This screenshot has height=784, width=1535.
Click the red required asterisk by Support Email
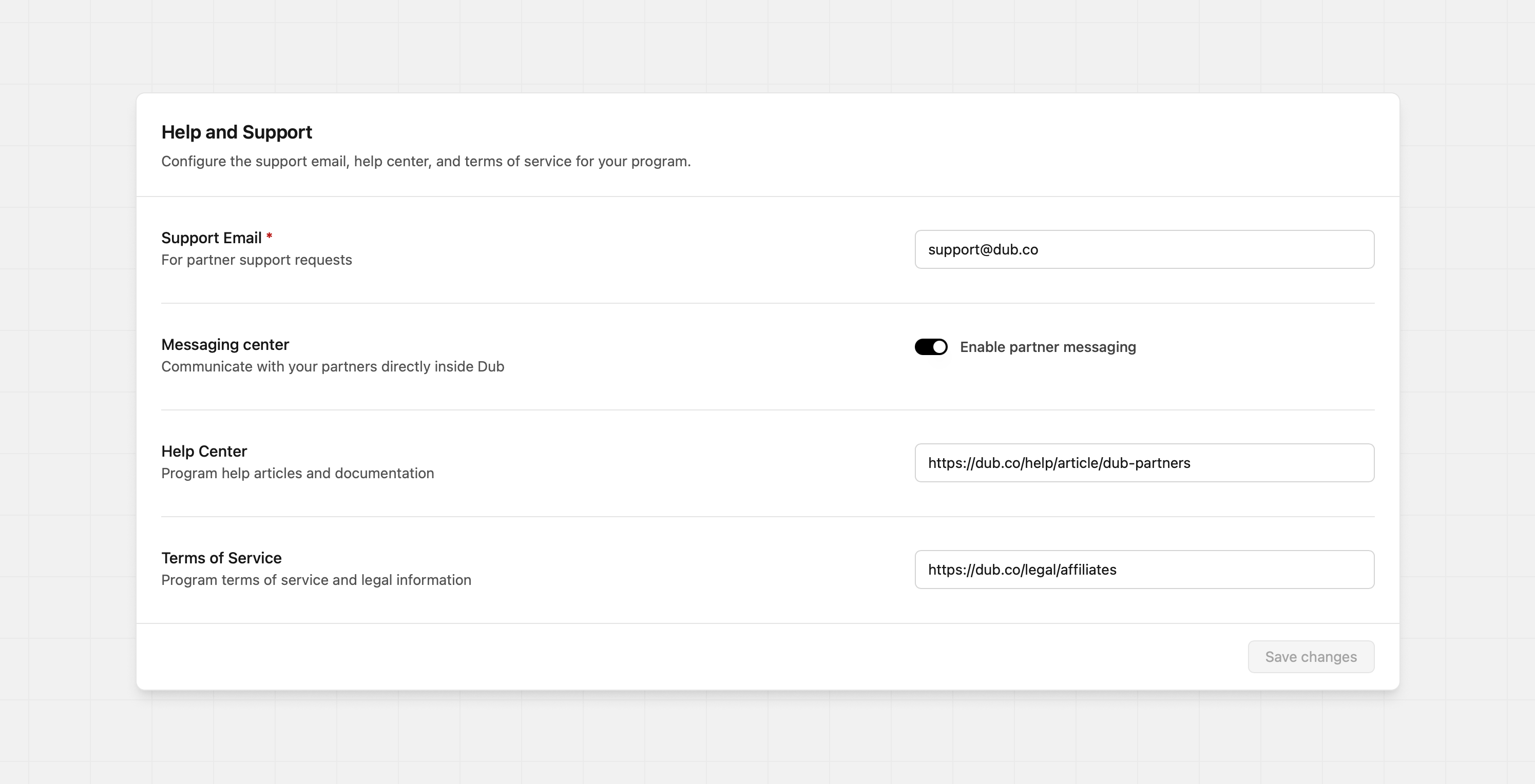pyautogui.click(x=270, y=237)
